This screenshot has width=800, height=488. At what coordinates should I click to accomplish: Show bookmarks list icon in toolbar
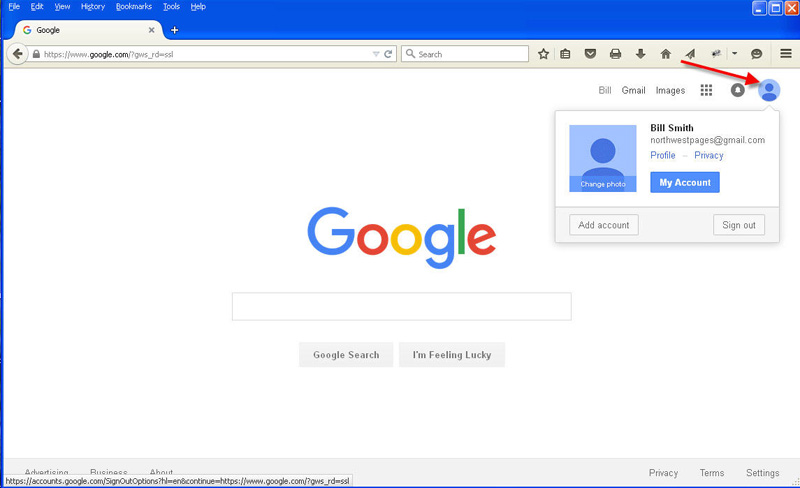coord(565,54)
